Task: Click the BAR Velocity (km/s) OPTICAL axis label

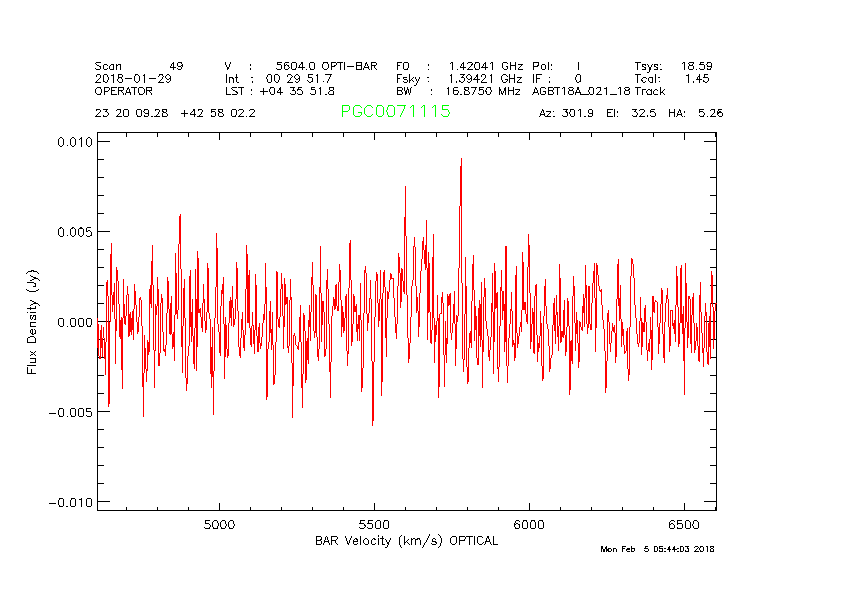Action: (x=406, y=541)
